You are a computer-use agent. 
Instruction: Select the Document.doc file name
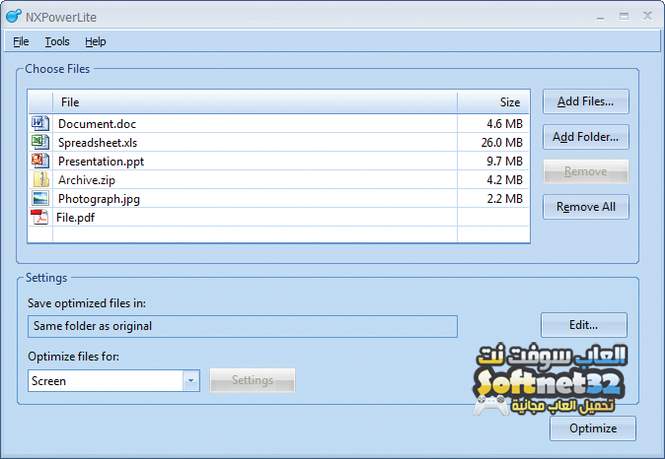[x=97, y=124]
